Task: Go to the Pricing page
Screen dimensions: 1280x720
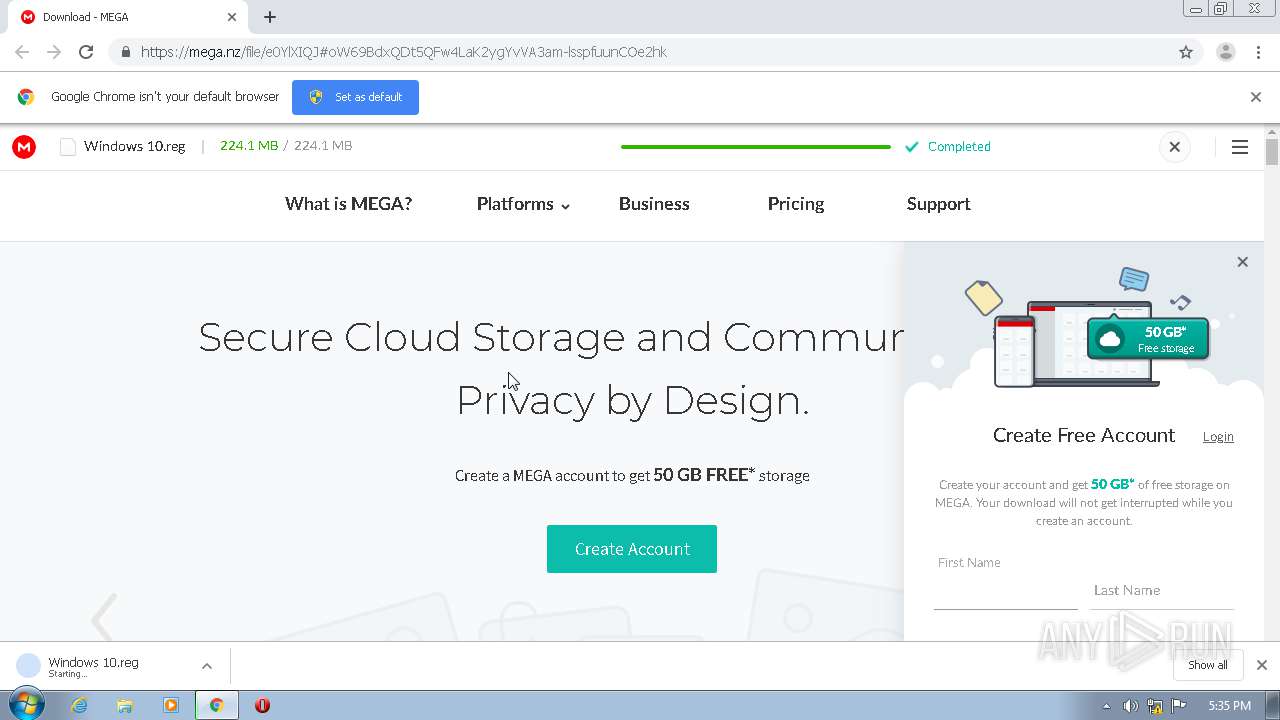Action: point(796,204)
